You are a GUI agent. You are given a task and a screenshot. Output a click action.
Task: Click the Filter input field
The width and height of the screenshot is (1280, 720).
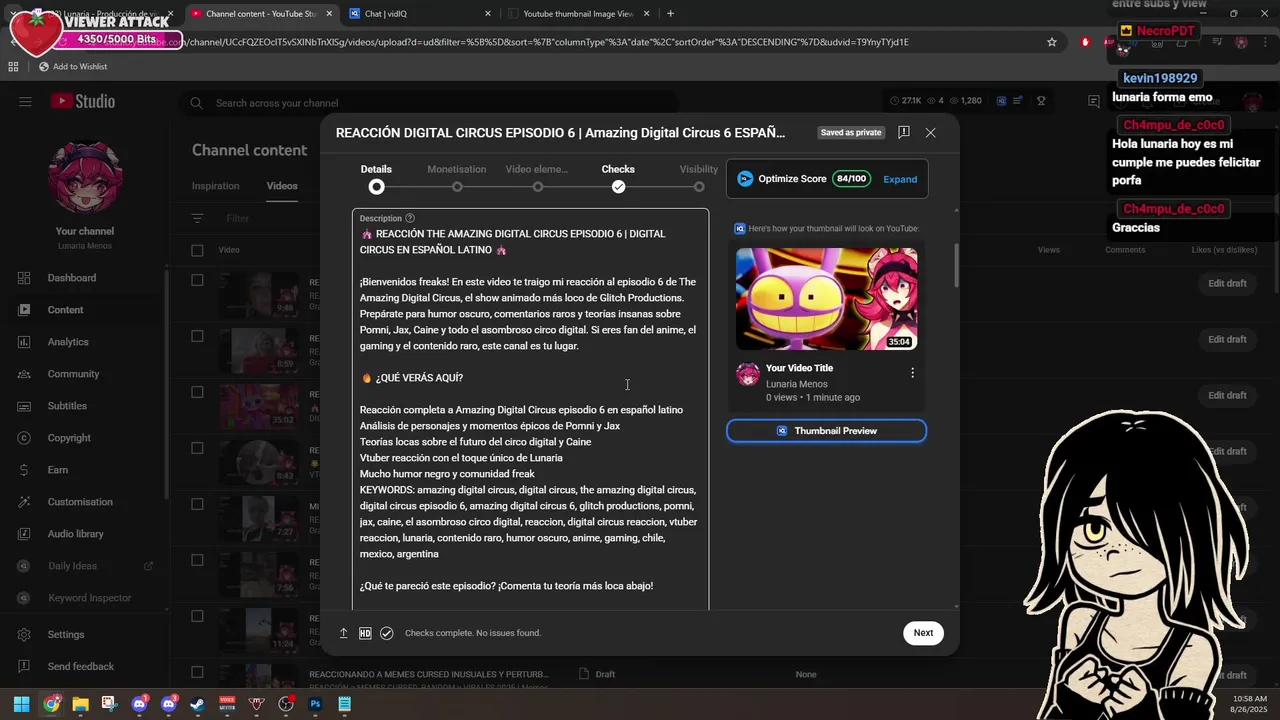coord(237,218)
